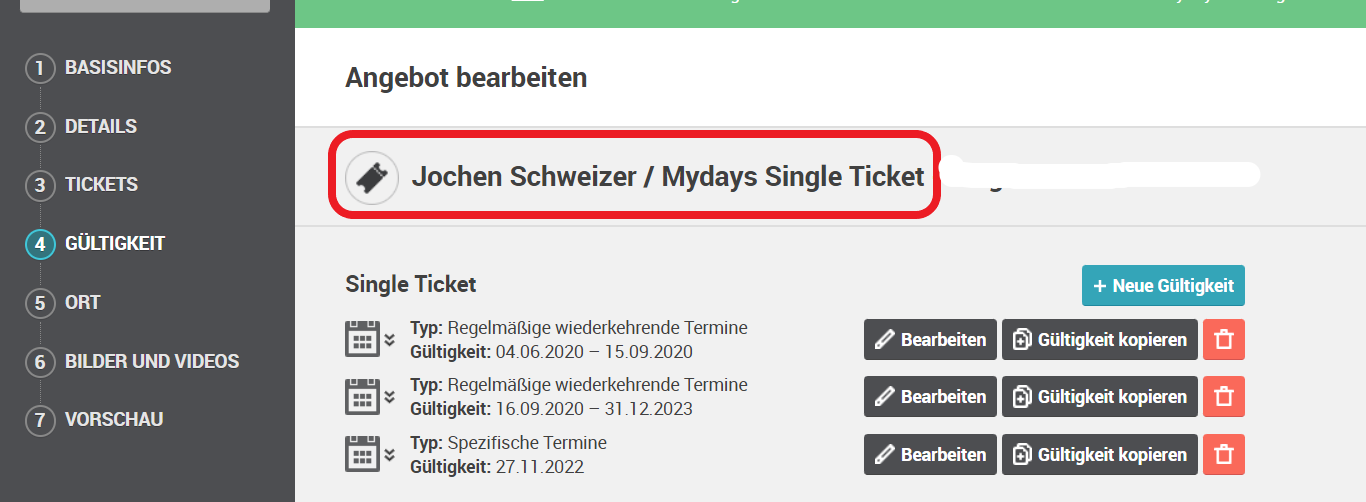Add a new validity with Neue Gültigkeit
The height and width of the screenshot is (502, 1366).
[1163, 286]
